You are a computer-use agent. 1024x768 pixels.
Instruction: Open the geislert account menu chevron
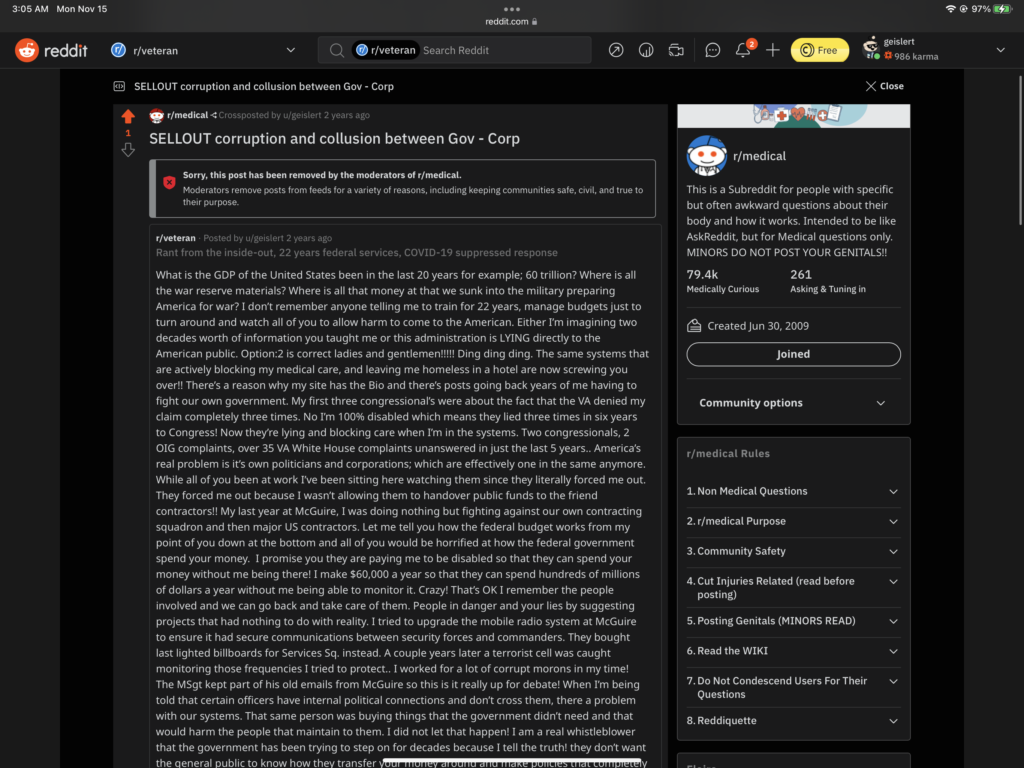click(x=1000, y=50)
